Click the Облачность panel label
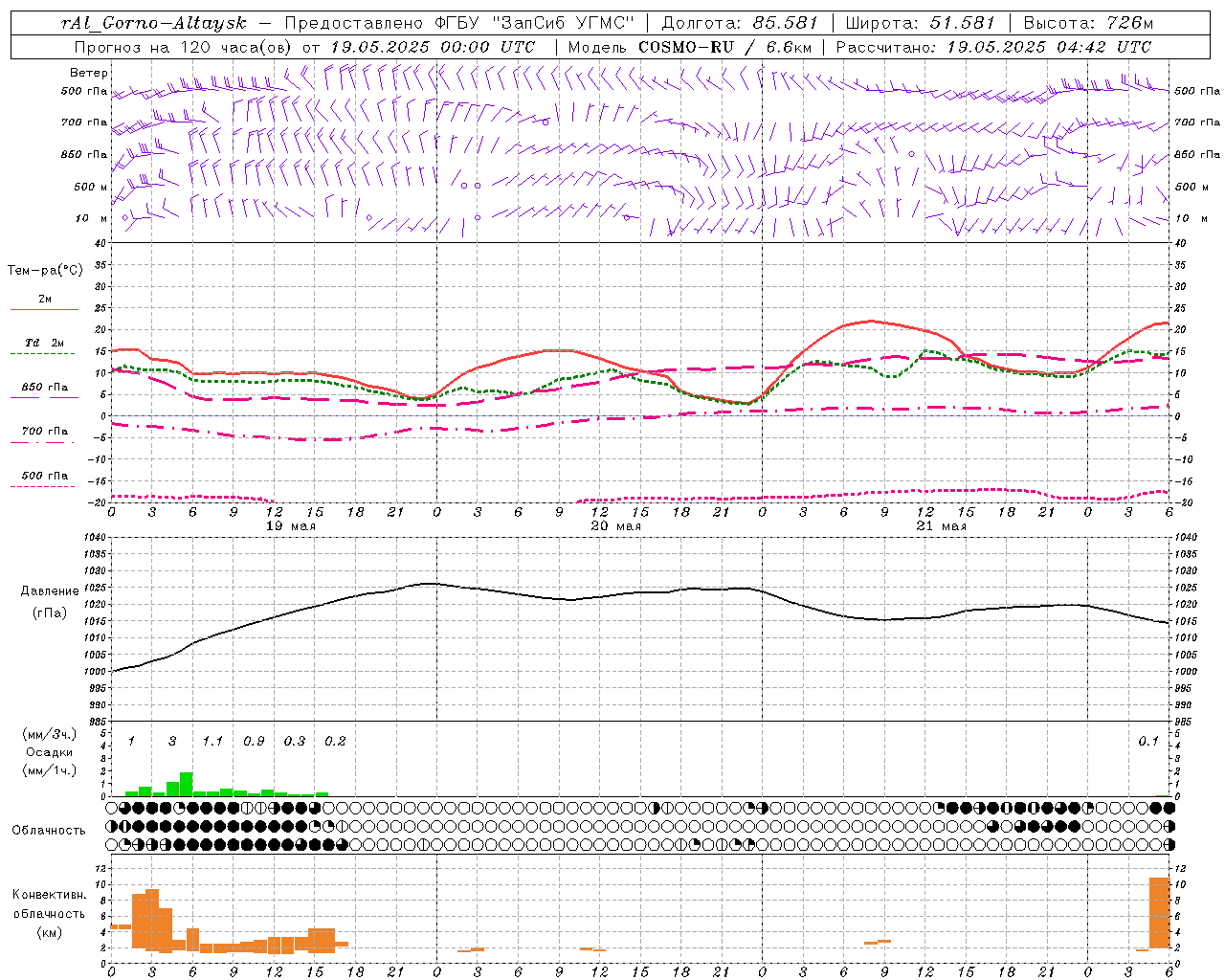 pos(49,830)
